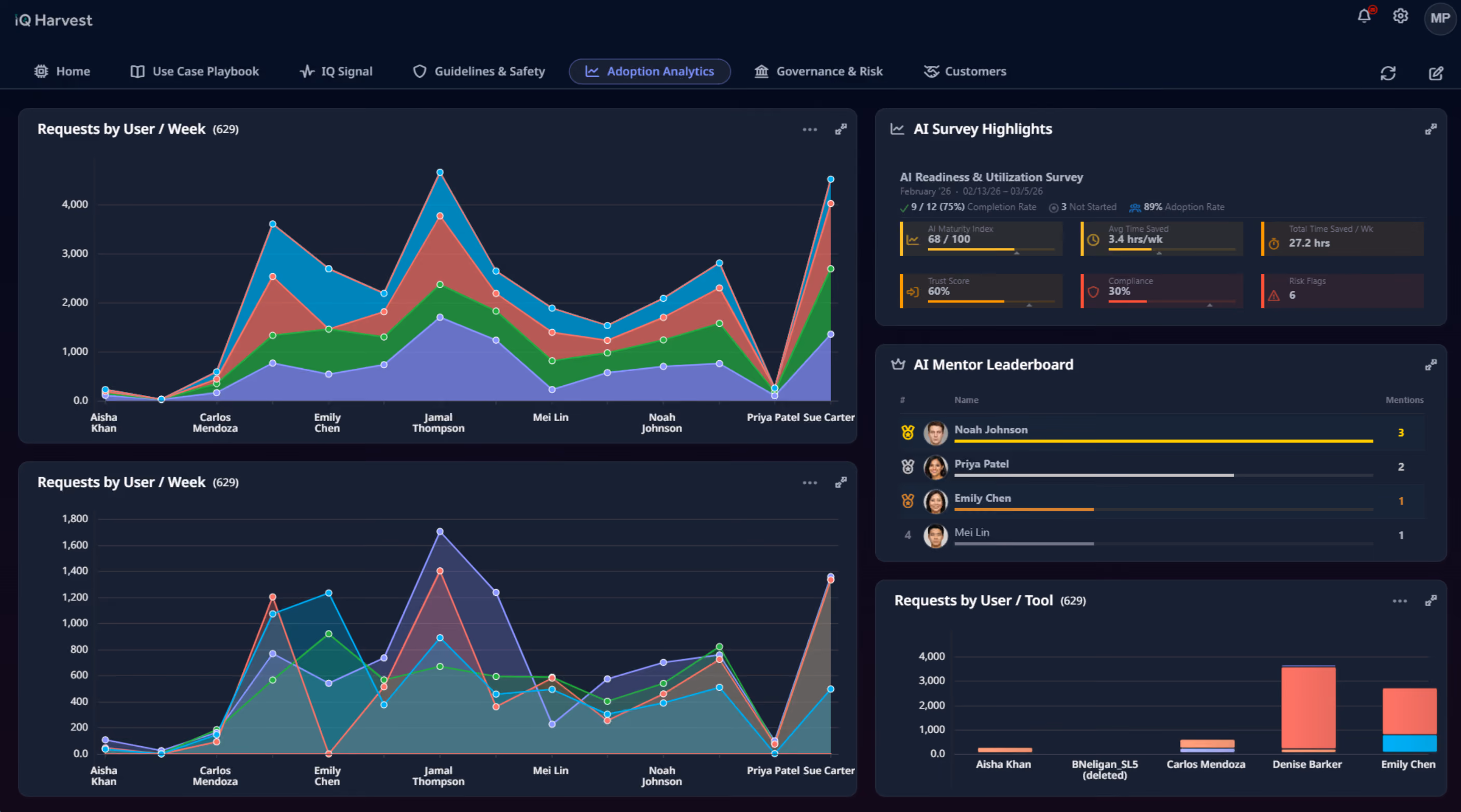Viewport: 1461px width, 812px height.
Task: Open the notifications bell
Action: tap(1364, 16)
